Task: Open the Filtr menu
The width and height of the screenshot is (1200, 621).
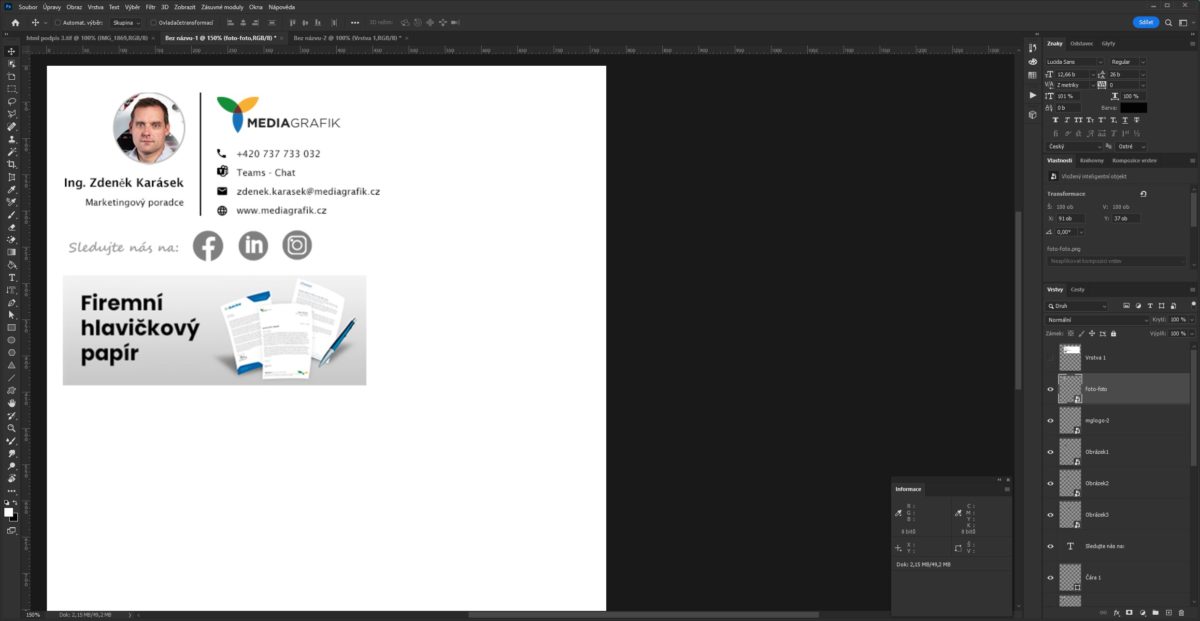Action: pyautogui.click(x=150, y=7)
